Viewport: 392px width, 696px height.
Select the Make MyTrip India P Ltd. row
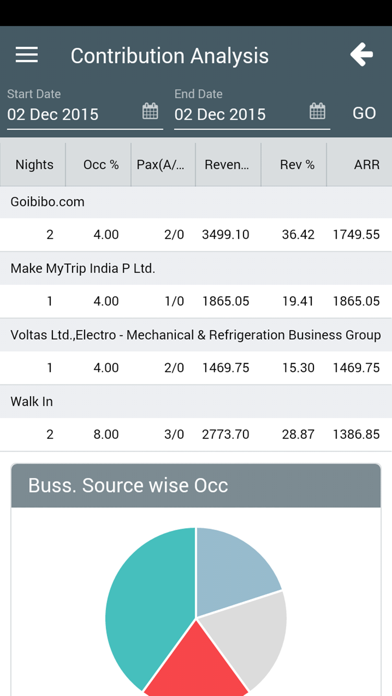point(196,269)
